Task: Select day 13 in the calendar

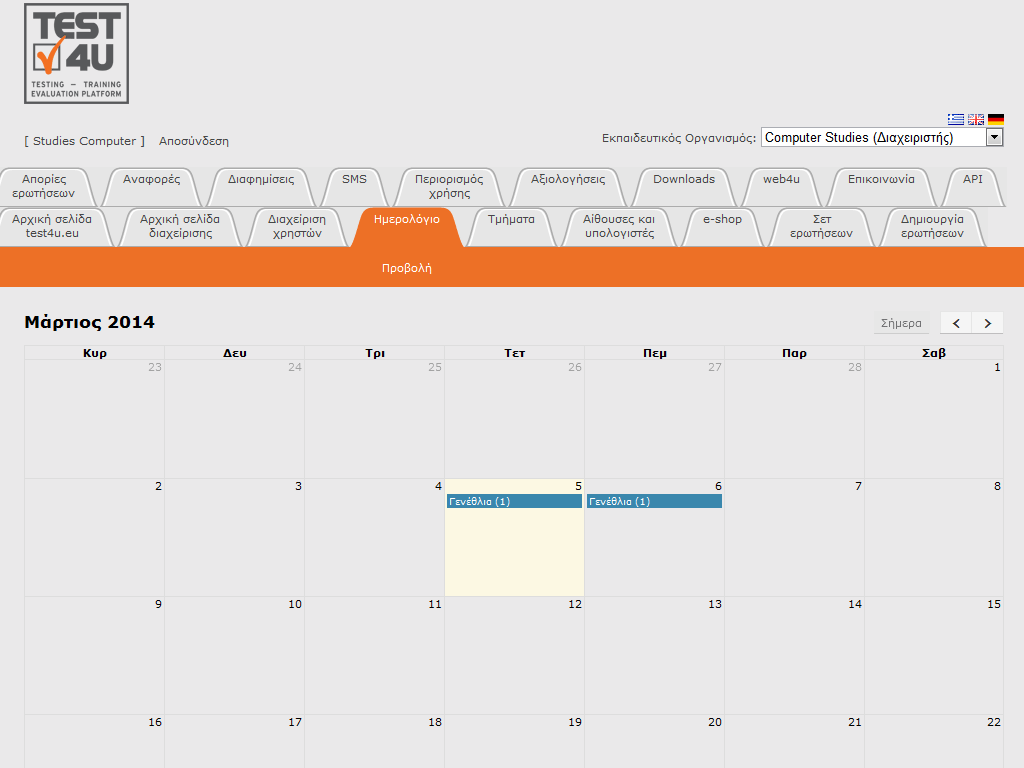Action: [654, 656]
